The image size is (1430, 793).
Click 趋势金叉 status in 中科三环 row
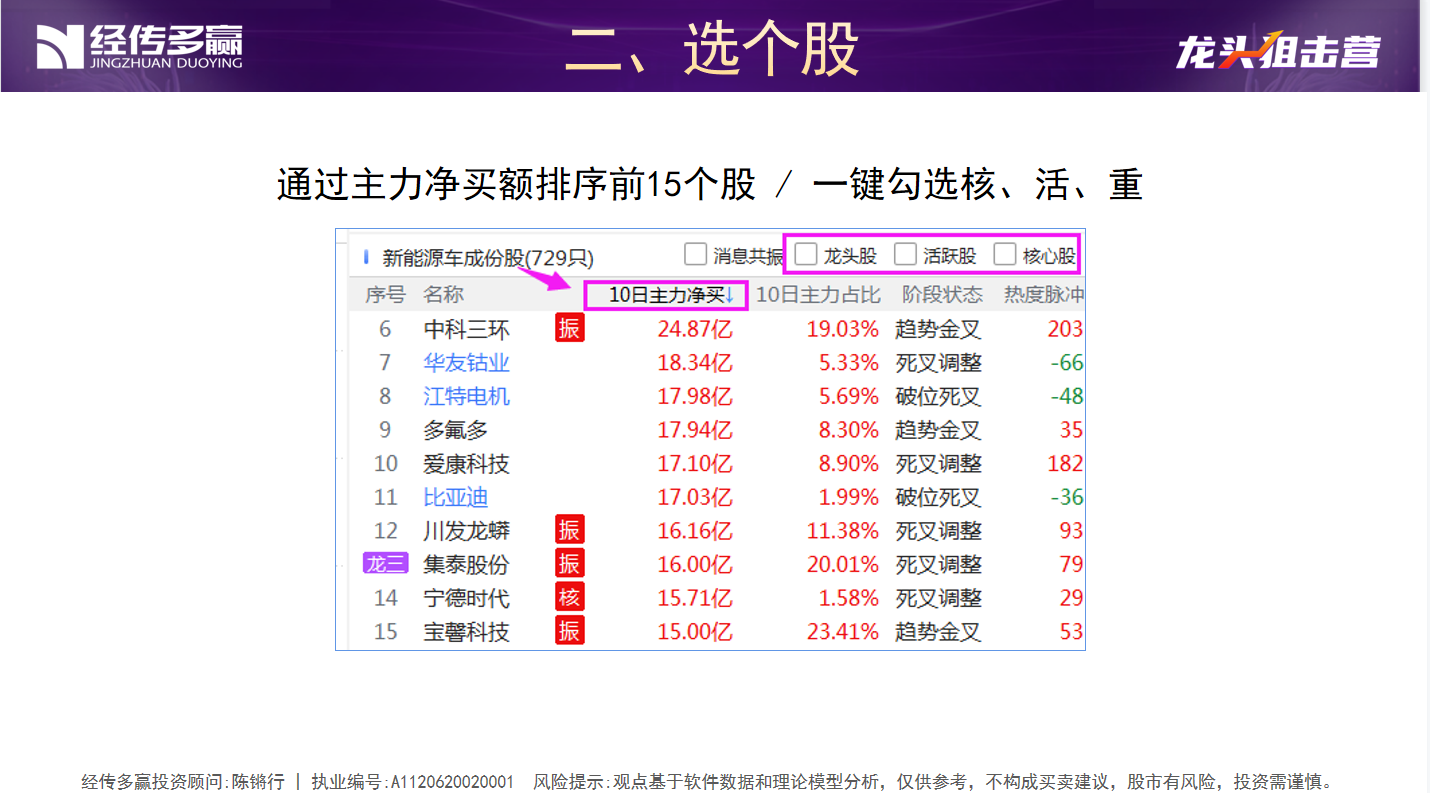[938, 329]
